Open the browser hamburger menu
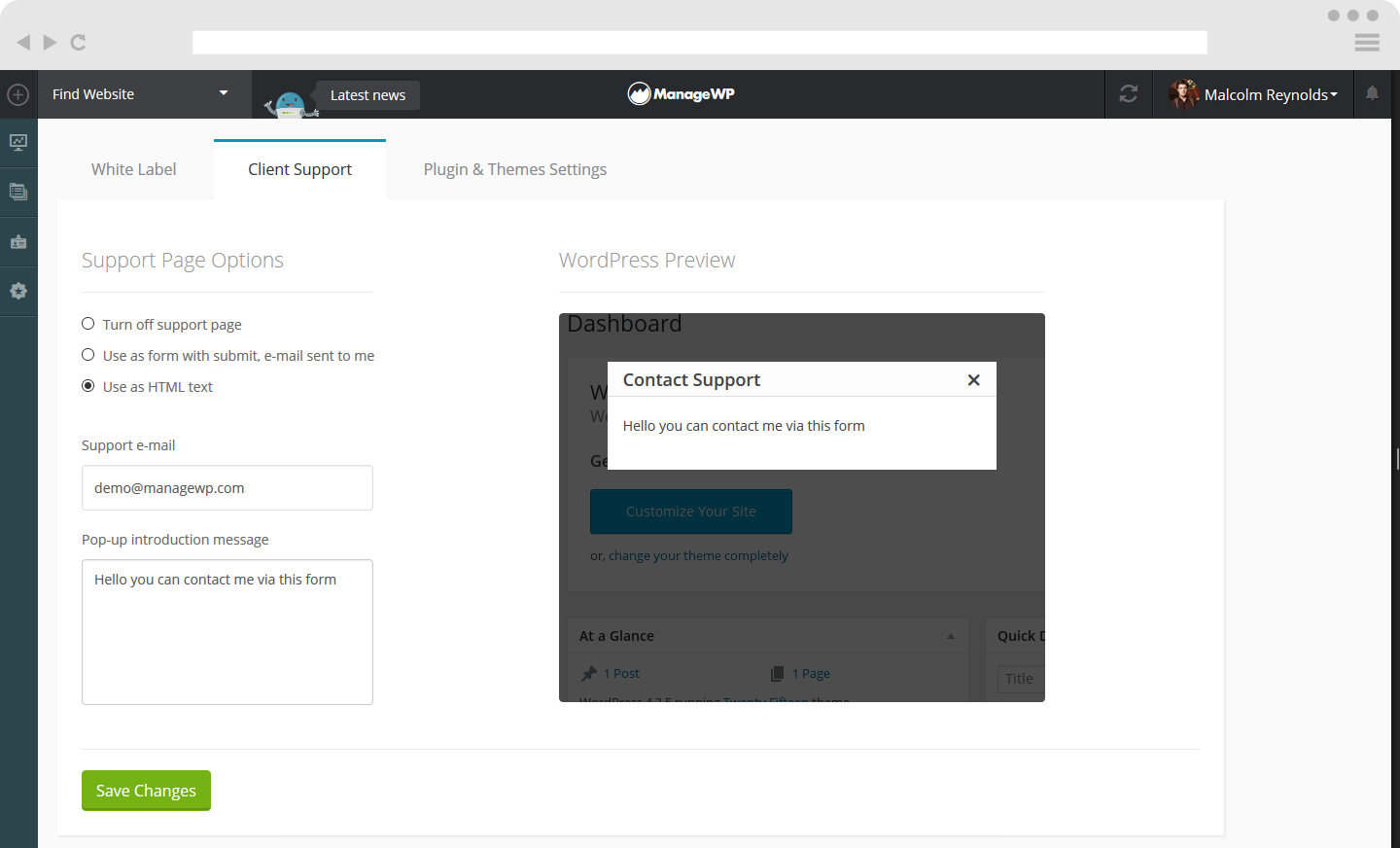1400x848 pixels. pos(1367,43)
